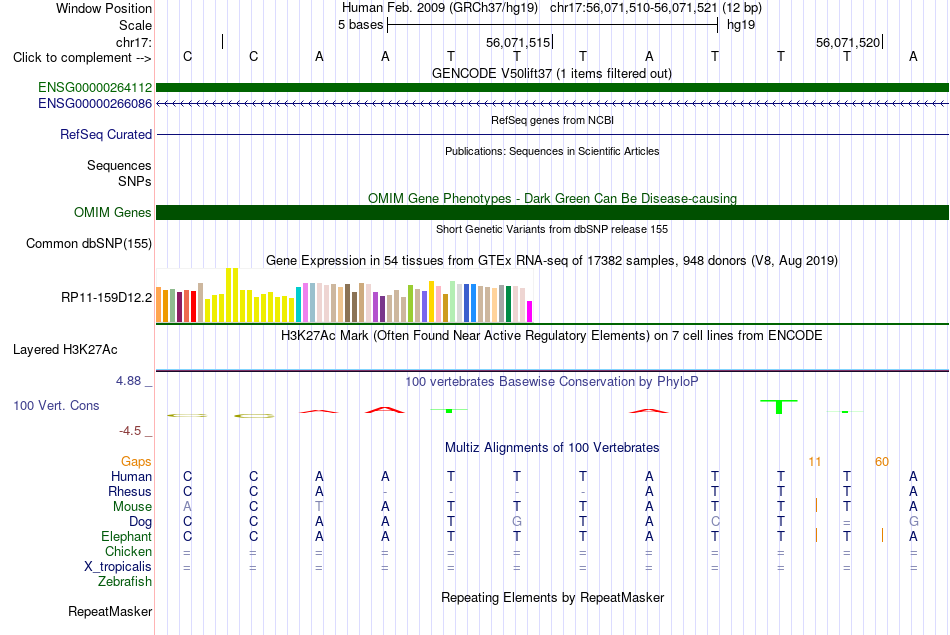Click the Dog species label
This screenshot has height=635, width=950.
[140, 522]
